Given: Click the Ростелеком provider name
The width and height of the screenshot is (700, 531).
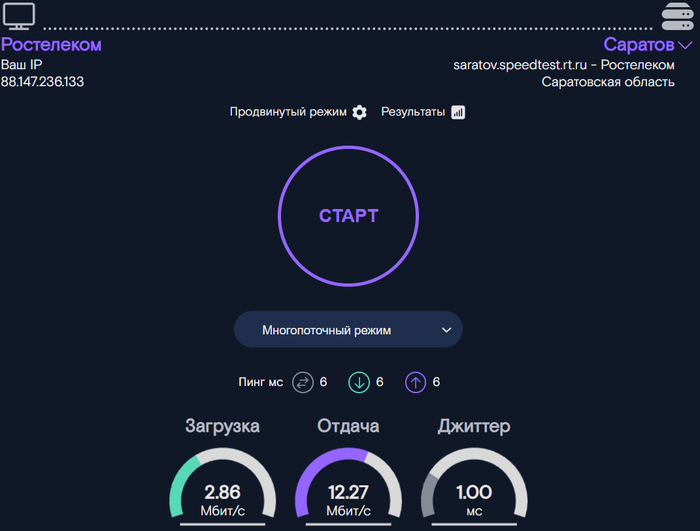Looking at the screenshot, I should [51, 45].
